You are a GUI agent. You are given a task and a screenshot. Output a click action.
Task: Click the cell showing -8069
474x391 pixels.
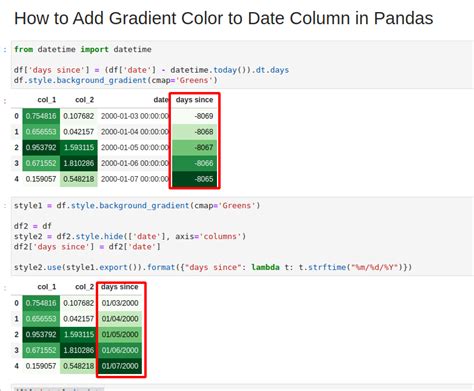click(x=194, y=116)
